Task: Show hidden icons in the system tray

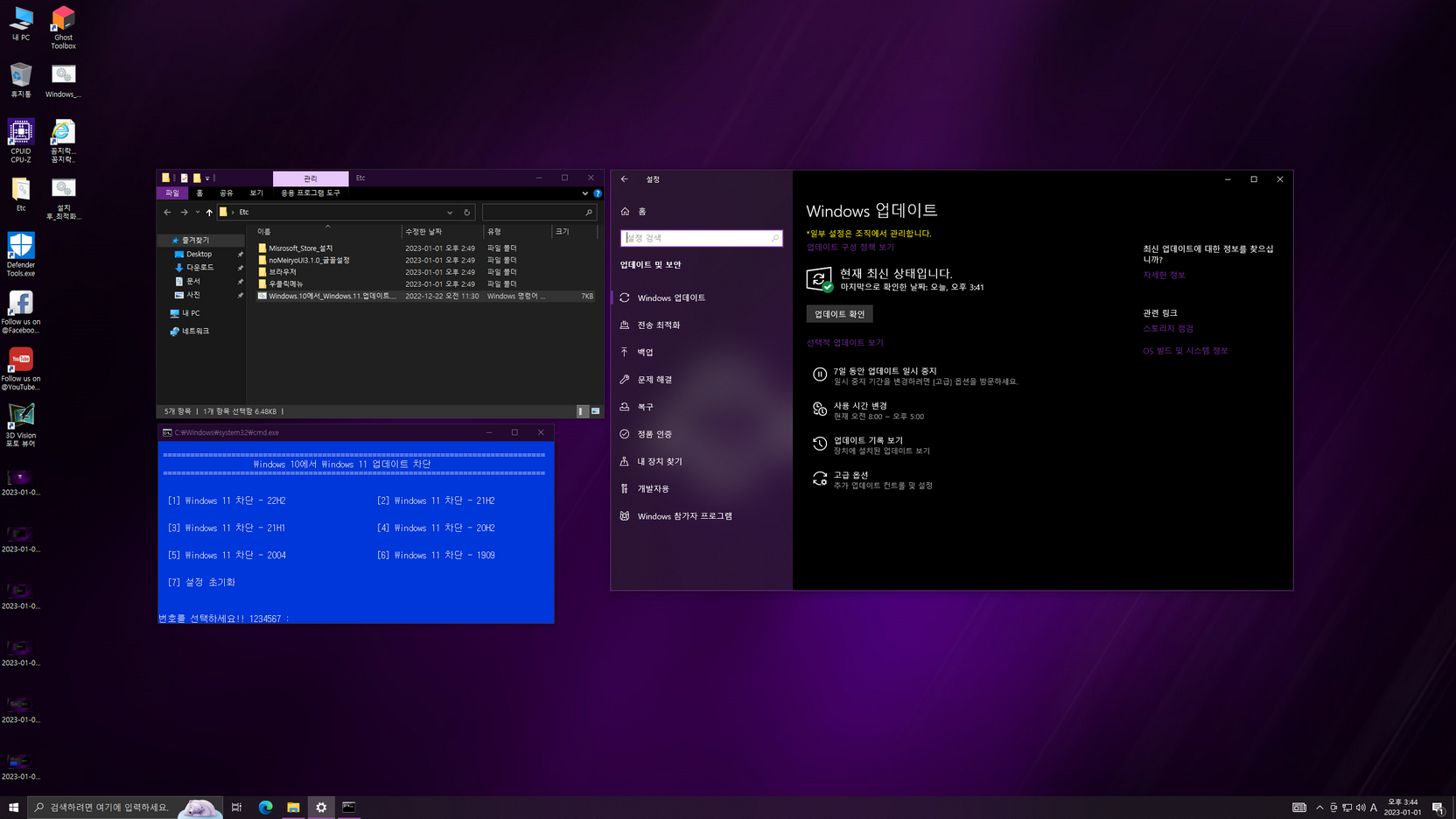Action: click(x=1319, y=807)
